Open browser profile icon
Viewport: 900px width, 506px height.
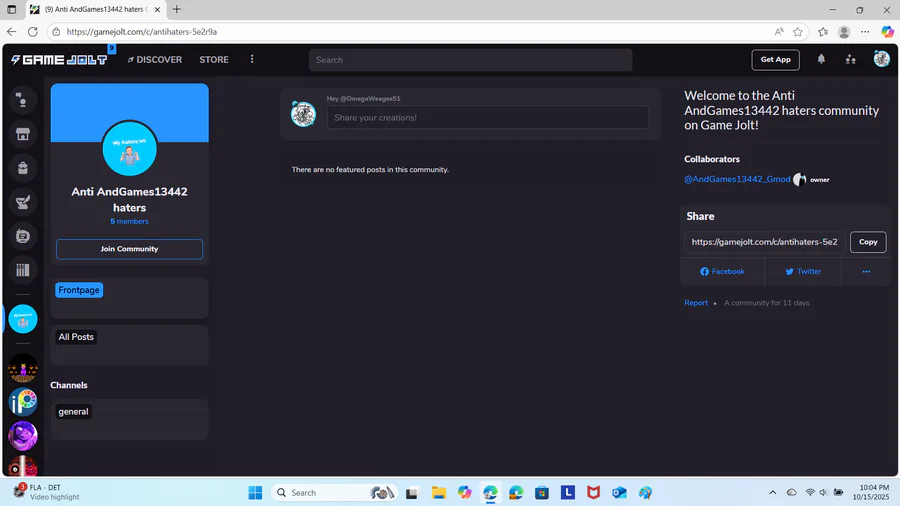click(844, 32)
